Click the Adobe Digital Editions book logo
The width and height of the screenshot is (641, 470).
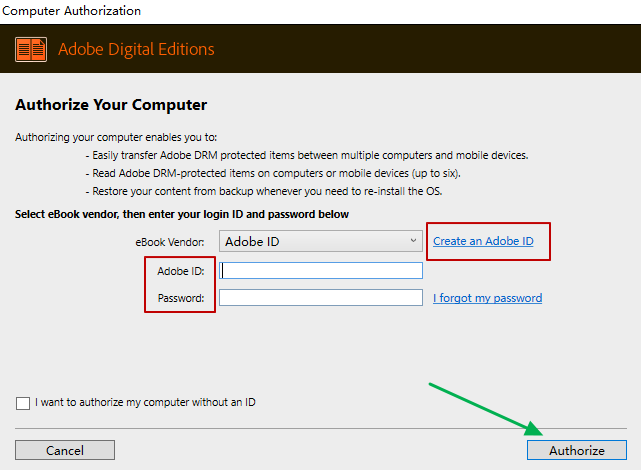[x=31, y=49]
